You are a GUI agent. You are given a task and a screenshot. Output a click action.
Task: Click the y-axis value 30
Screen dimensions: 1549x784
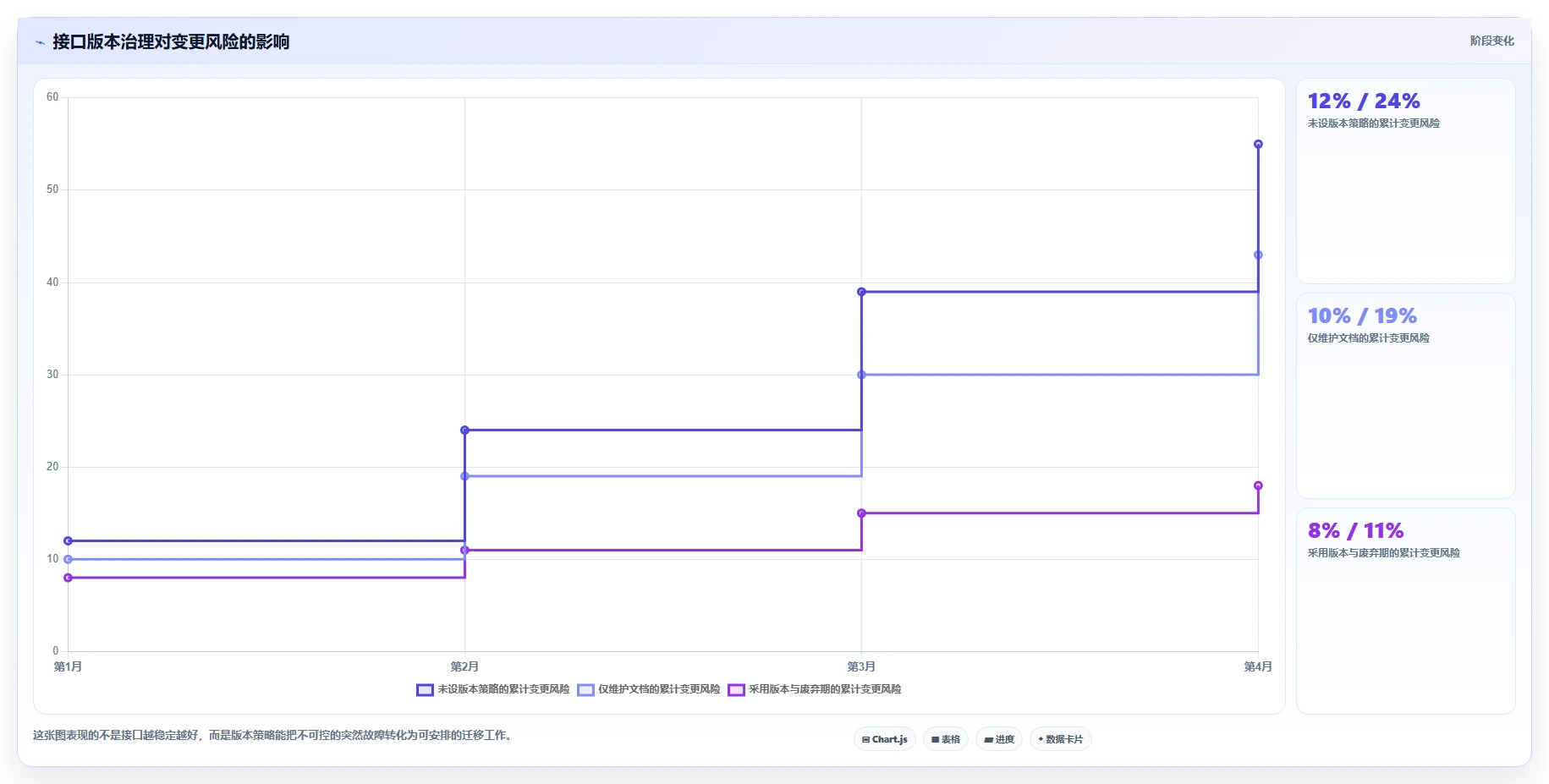click(52, 375)
